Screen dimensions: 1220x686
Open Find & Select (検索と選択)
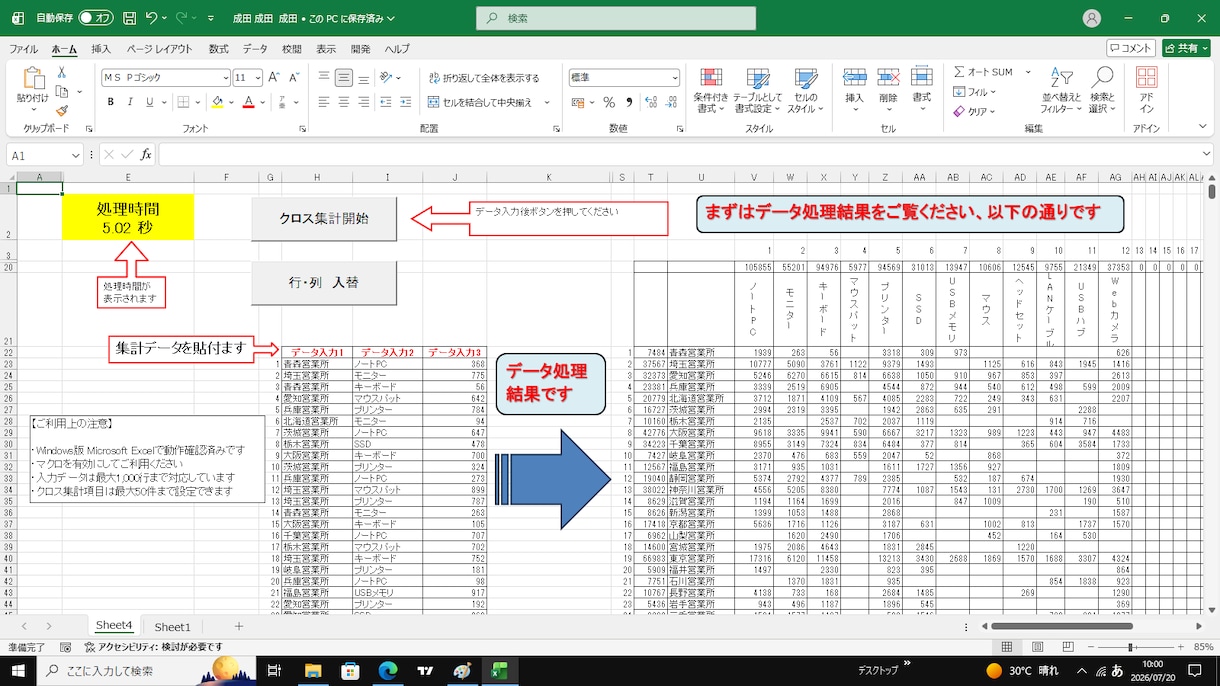point(1101,91)
